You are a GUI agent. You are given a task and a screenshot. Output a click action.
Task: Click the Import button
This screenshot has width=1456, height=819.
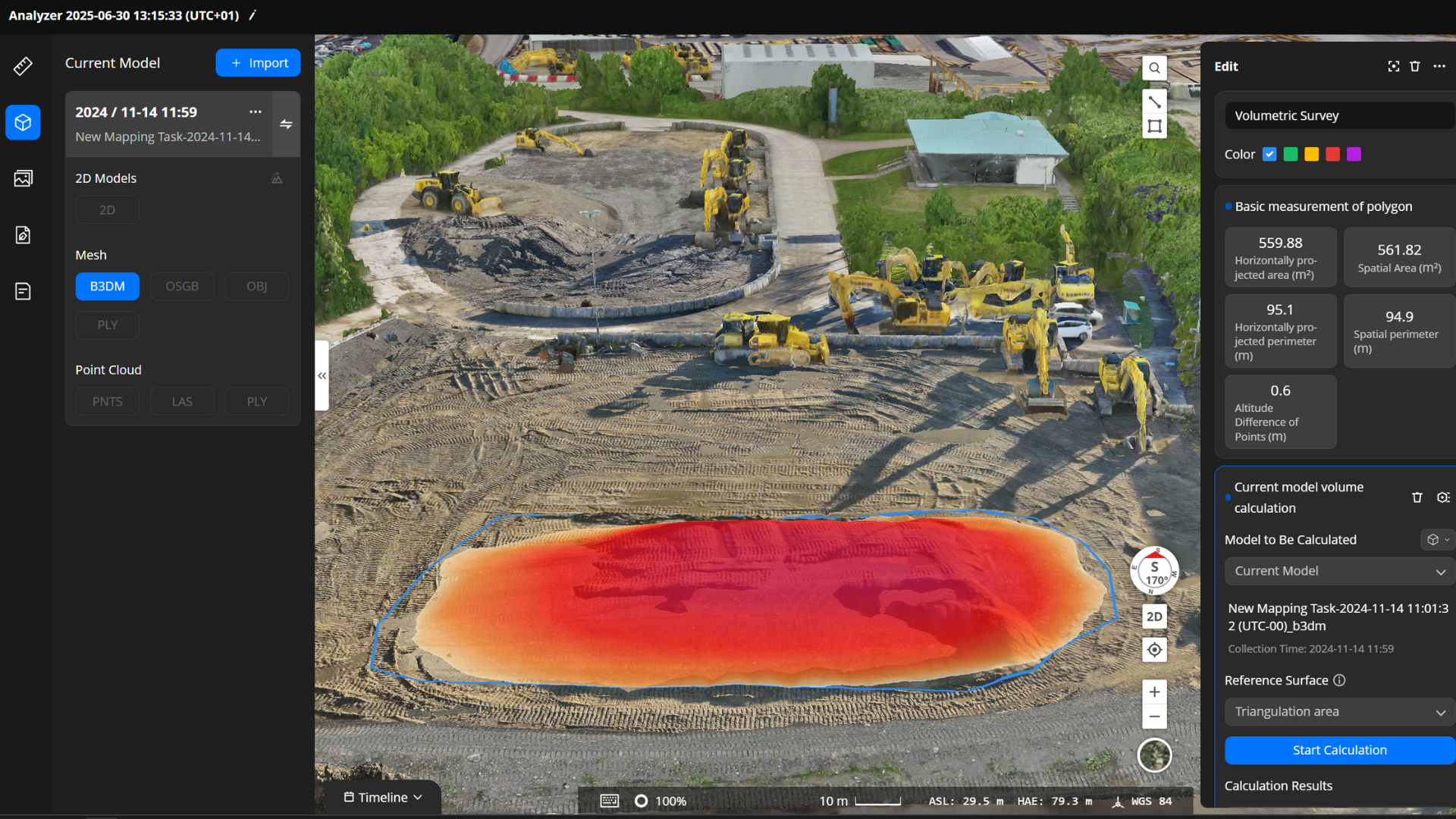click(x=258, y=63)
